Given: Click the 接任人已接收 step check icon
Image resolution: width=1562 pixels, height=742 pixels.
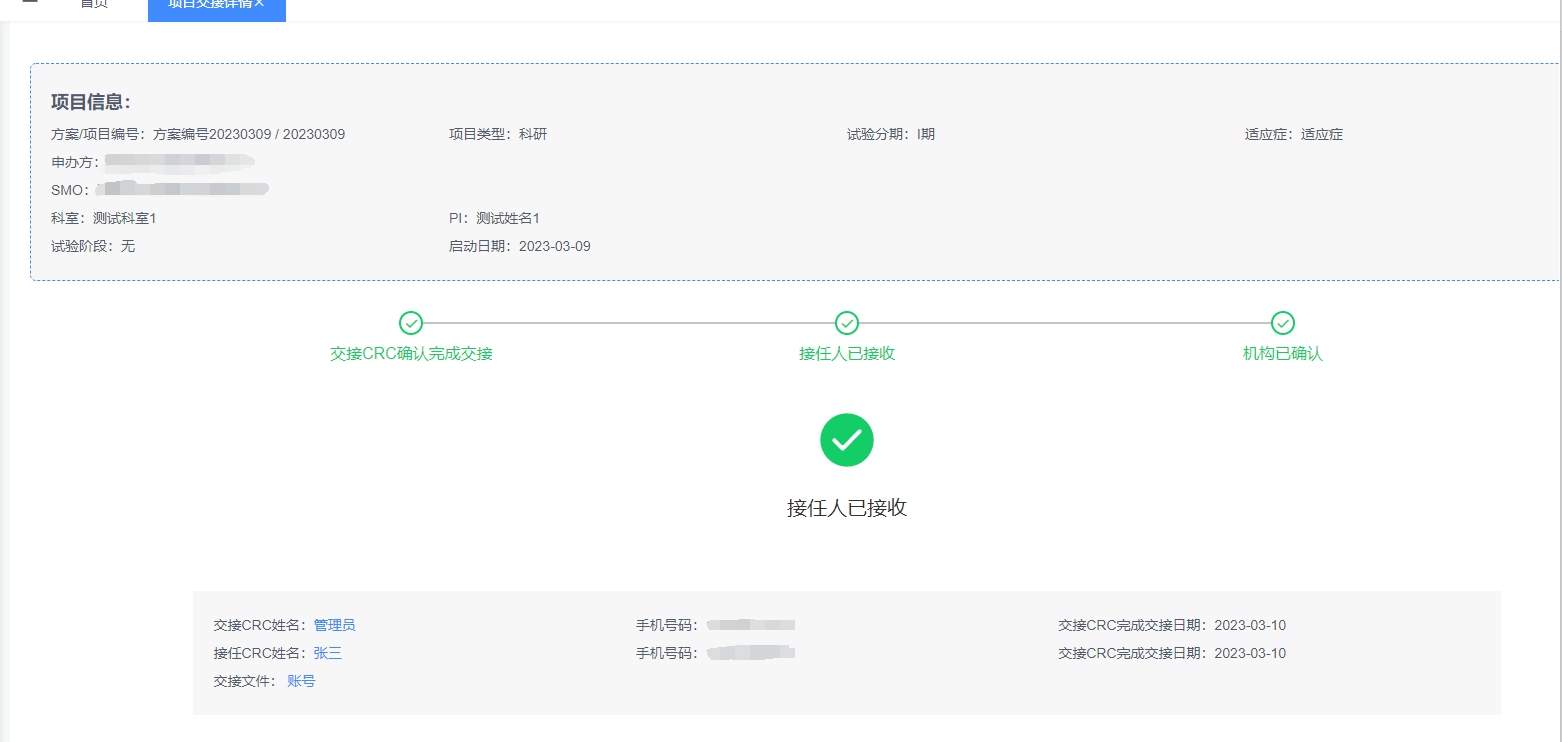Looking at the screenshot, I should point(847,323).
